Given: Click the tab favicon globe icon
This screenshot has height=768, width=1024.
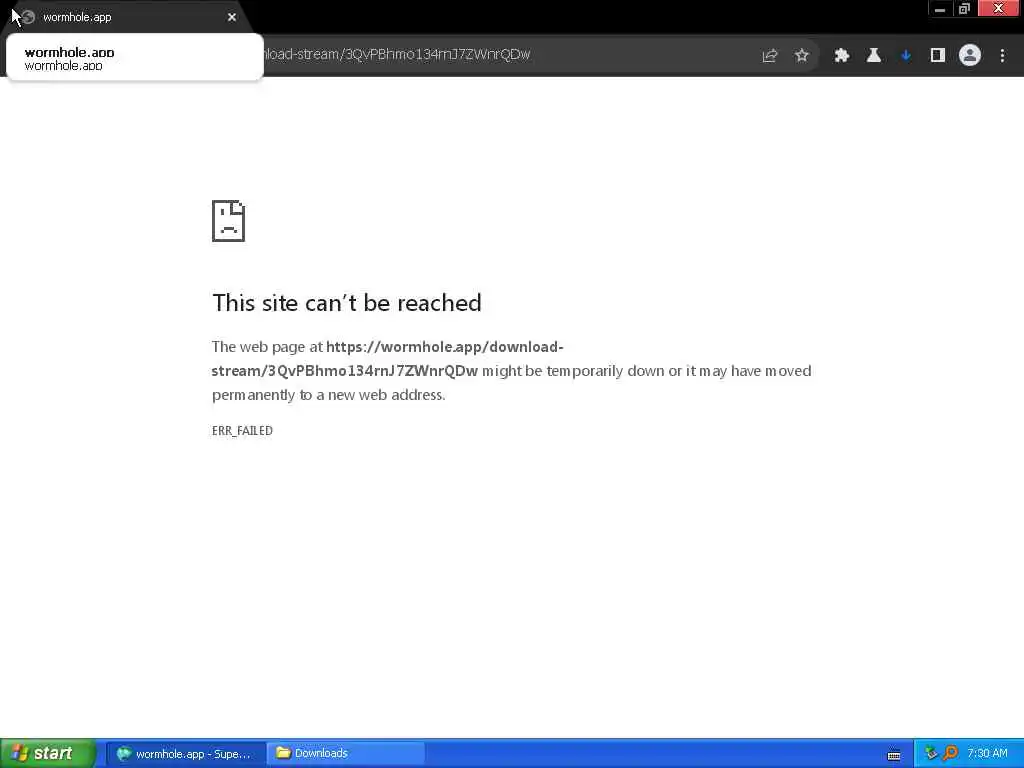Looking at the screenshot, I should [x=27, y=17].
